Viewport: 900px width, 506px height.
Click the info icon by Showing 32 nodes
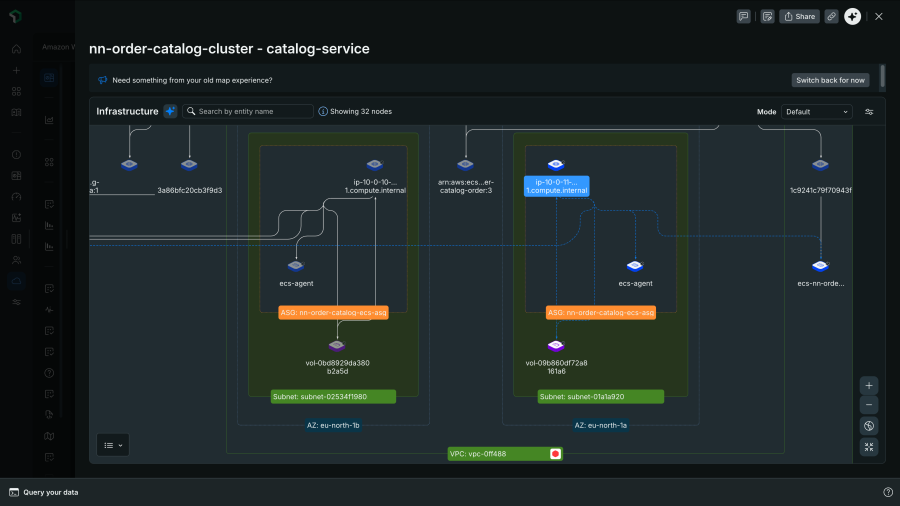click(x=323, y=111)
